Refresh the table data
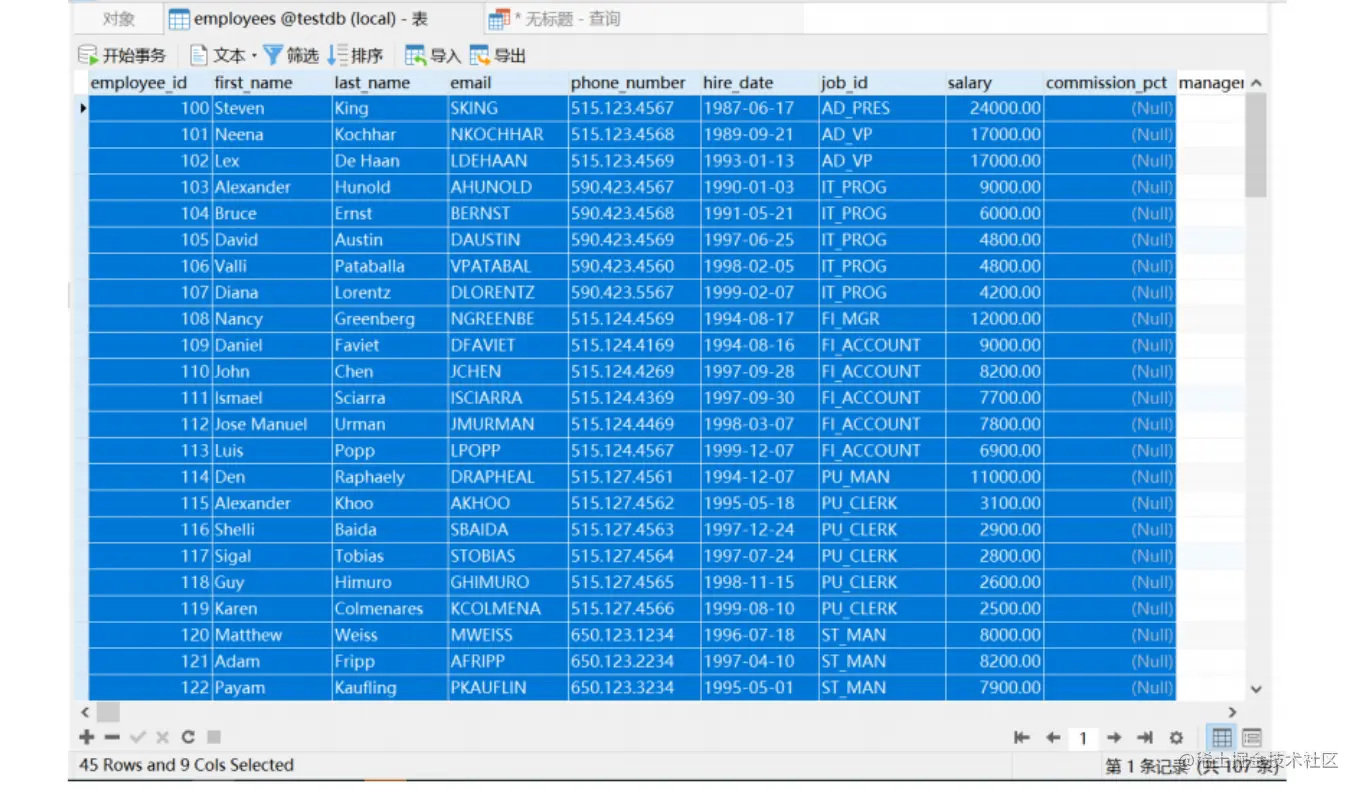The height and width of the screenshot is (793, 1361). (188, 737)
